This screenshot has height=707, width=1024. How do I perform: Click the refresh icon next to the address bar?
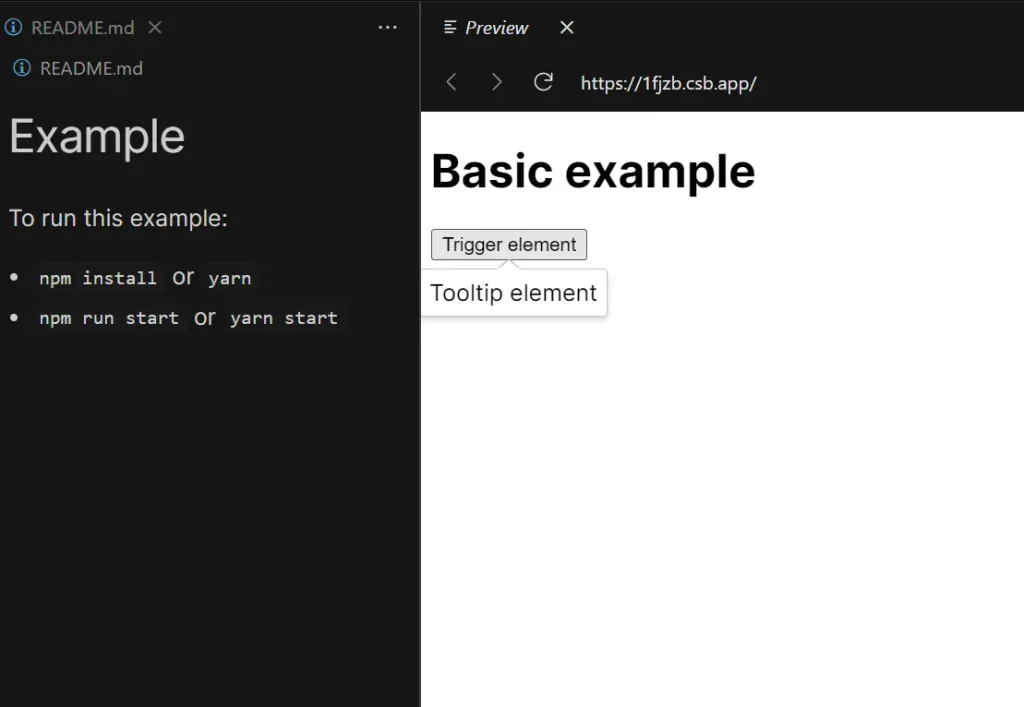click(543, 82)
